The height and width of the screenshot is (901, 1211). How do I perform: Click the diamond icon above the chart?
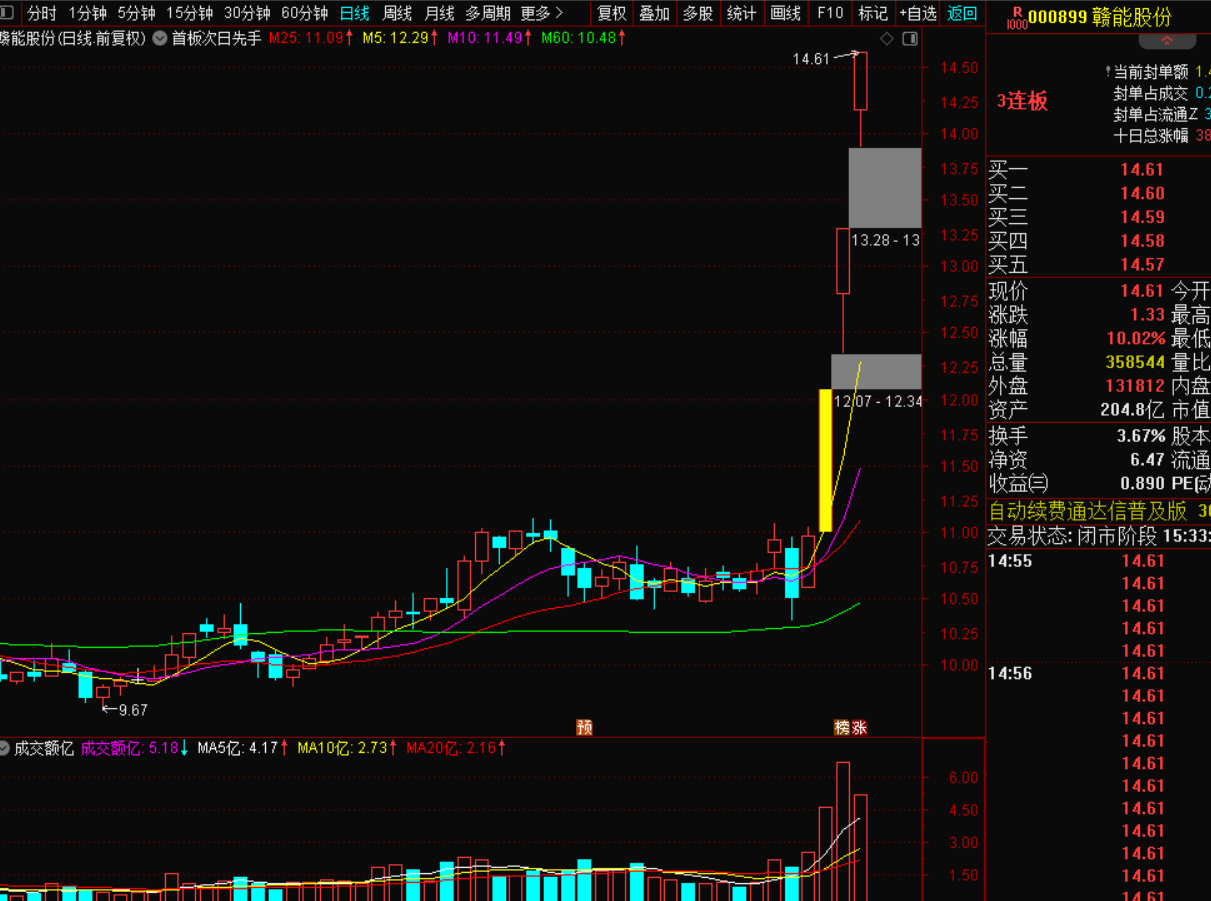(886, 39)
